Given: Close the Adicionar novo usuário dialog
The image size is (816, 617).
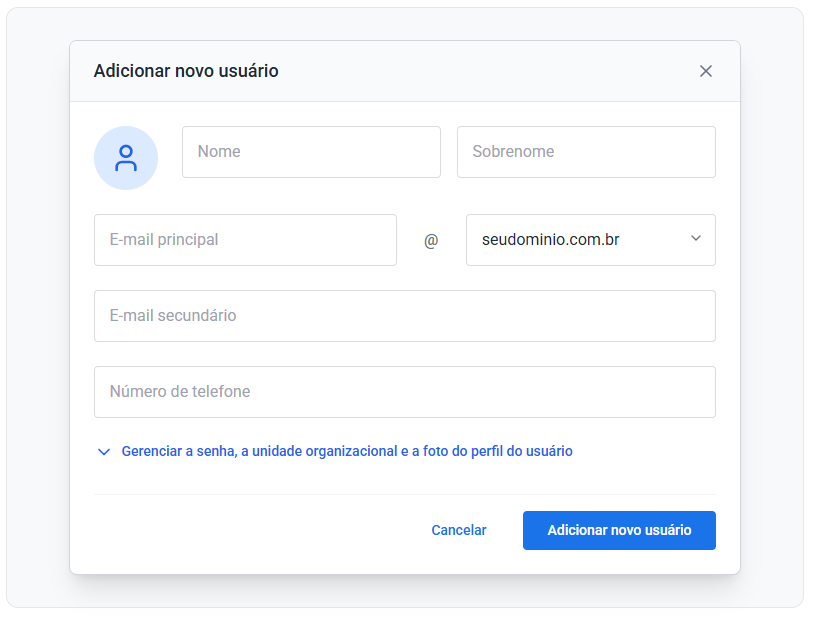Looking at the screenshot, I should (x=706, y=71).
